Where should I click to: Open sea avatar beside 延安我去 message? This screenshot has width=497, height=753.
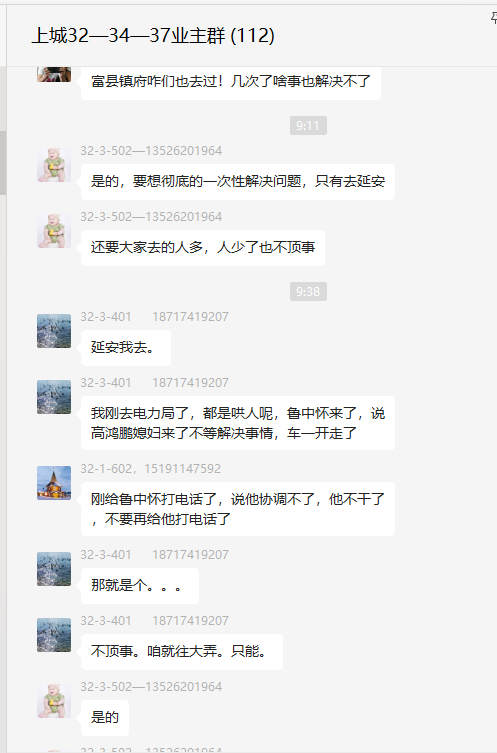coord(54,331)
